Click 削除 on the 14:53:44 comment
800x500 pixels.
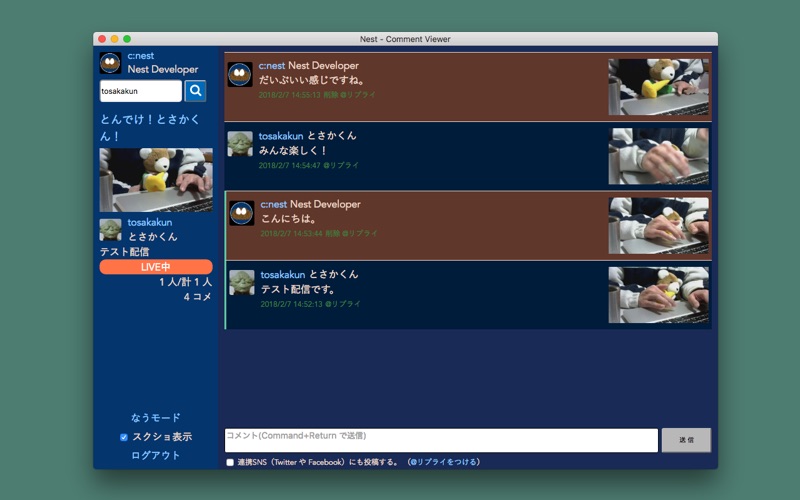point(333,234)
